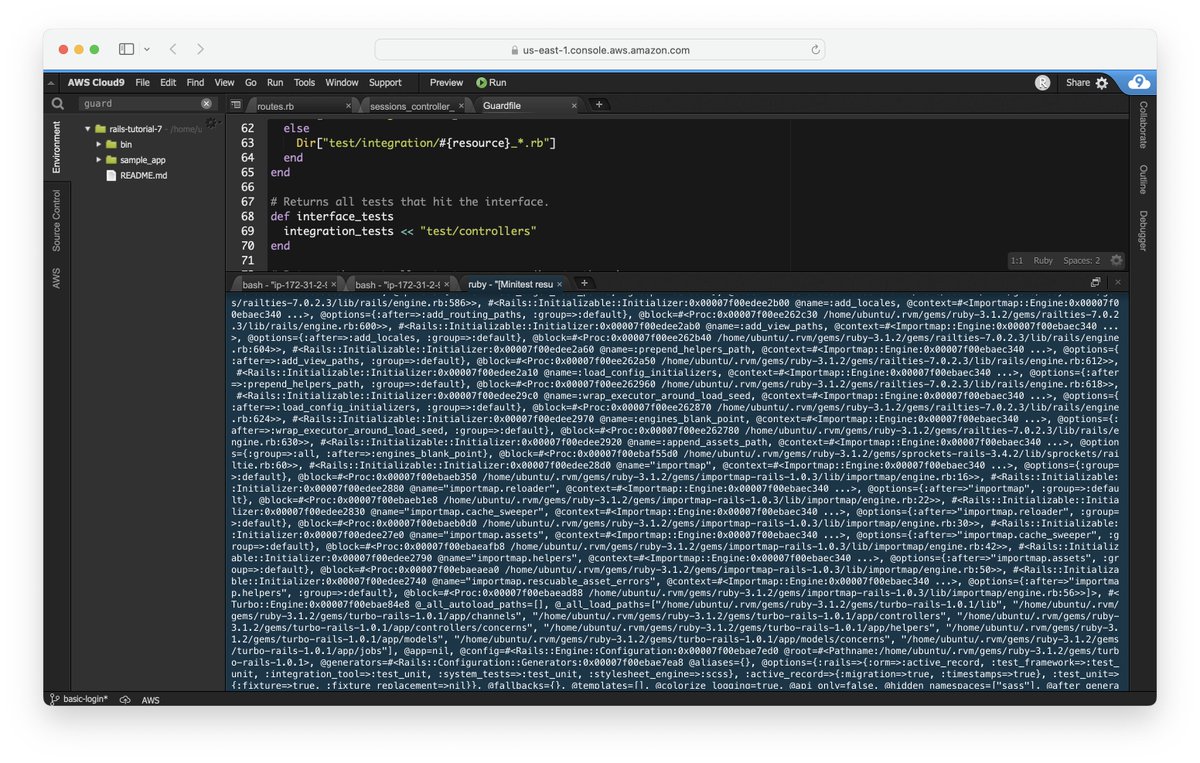Add a new terminal tab with plus
This screenshot has height=763, width=1200.
584,283
